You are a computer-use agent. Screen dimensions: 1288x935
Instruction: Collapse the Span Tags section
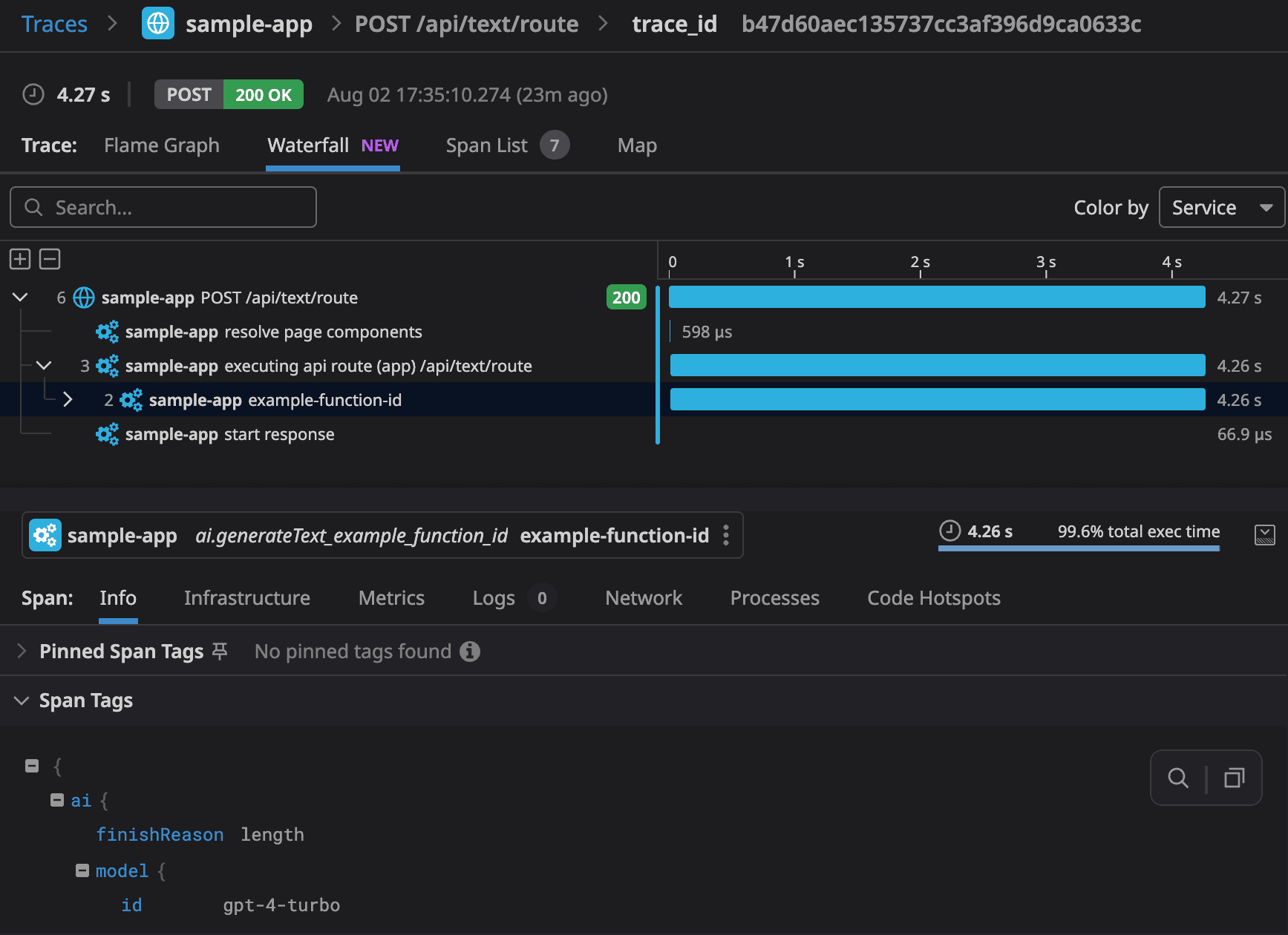click(x=21, y=700)
